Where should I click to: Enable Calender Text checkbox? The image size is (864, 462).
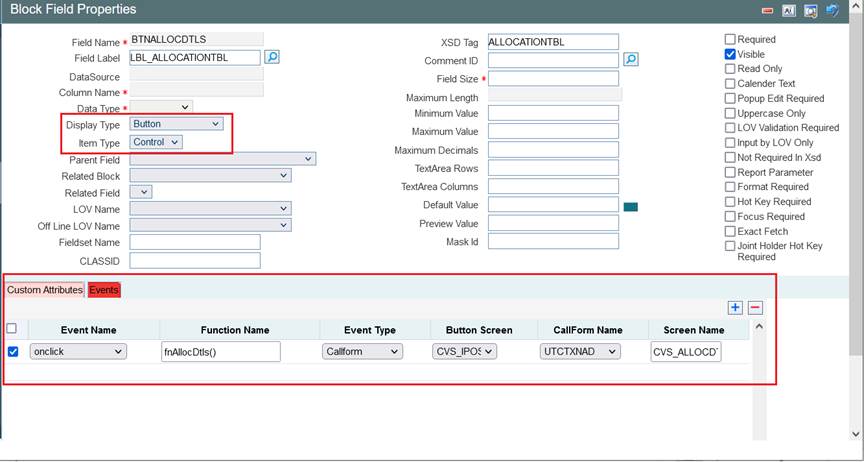pyautogui.click(x=730, y=84)
